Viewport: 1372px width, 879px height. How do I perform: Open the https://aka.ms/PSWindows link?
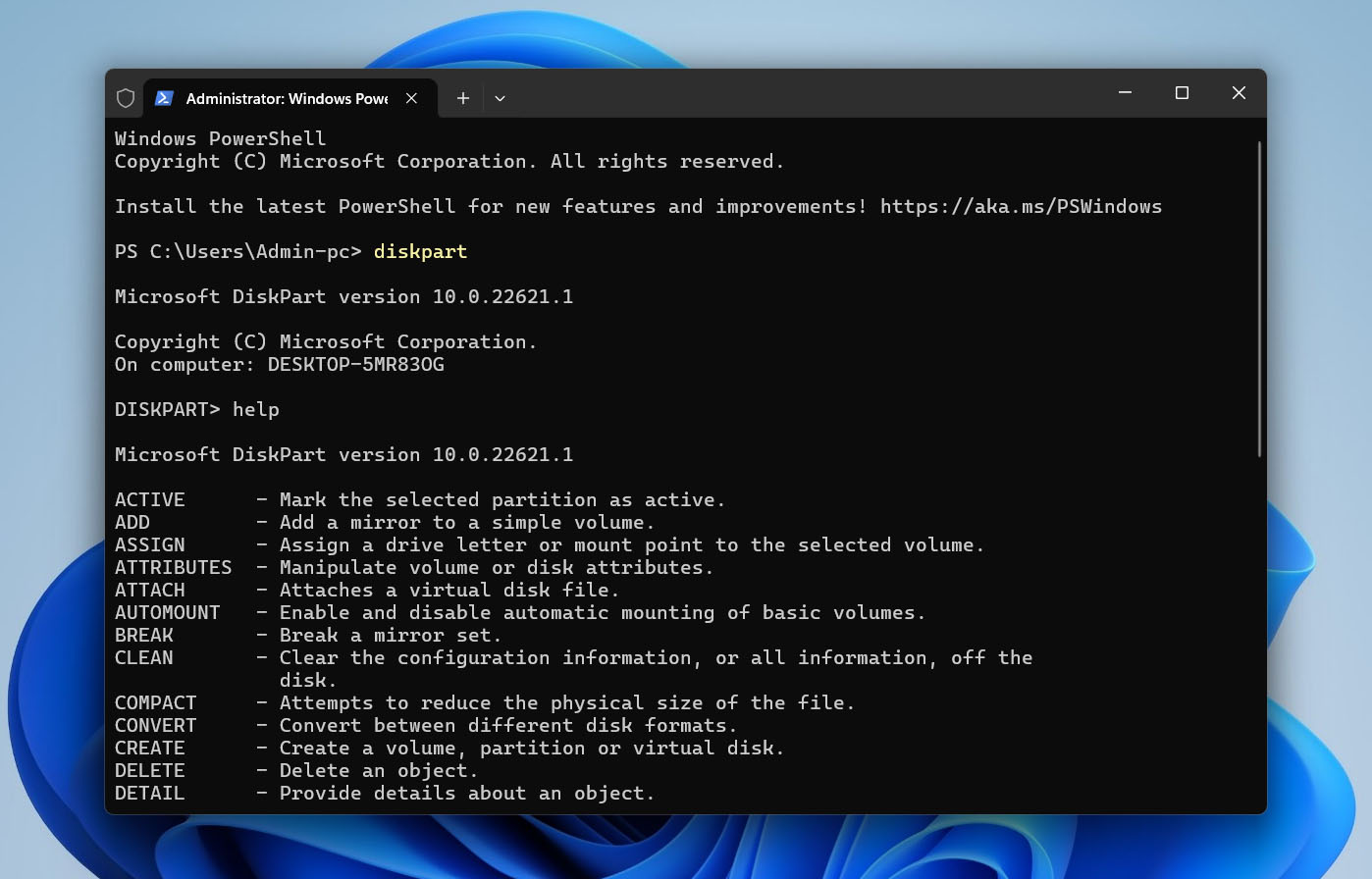1021,206
